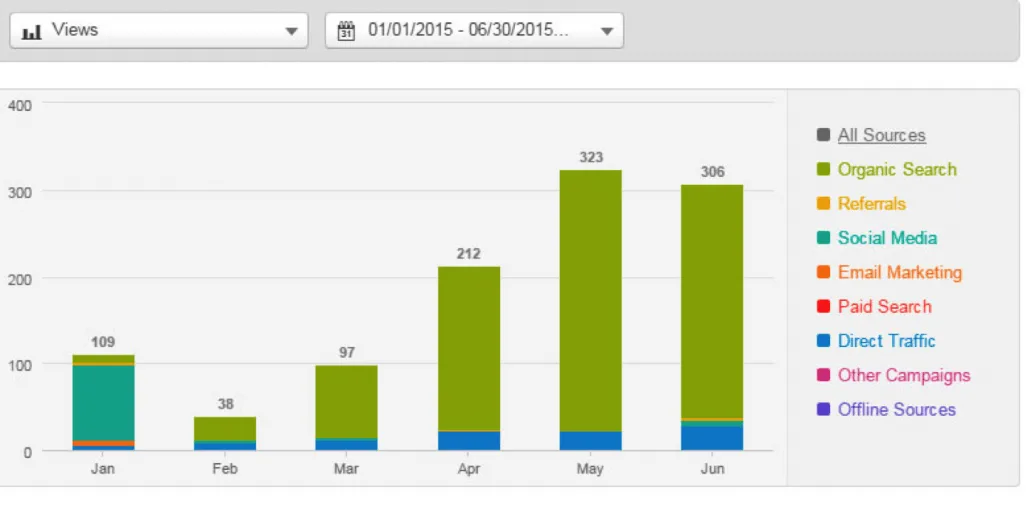The width and height of the screenshot is (1030, 507).
Task: Toggle Referrals series in legend
Action: 871,204
